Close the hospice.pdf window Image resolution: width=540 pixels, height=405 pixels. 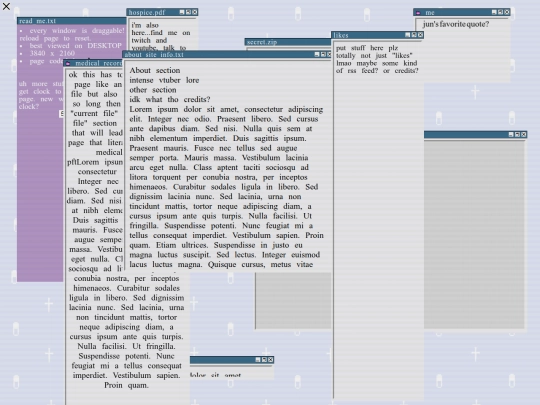pos(195,12)
